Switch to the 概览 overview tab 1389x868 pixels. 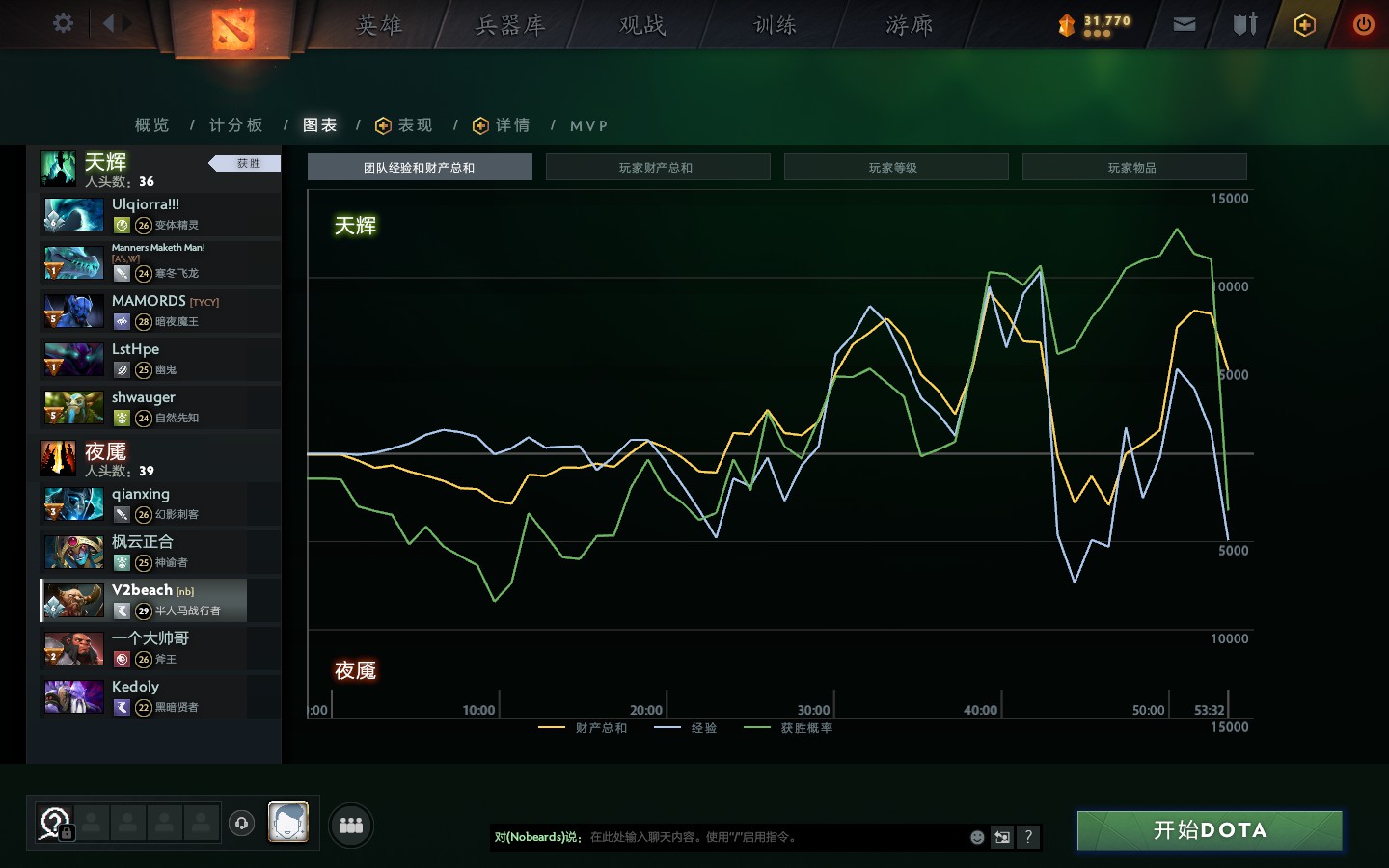[x=152, y=125]
